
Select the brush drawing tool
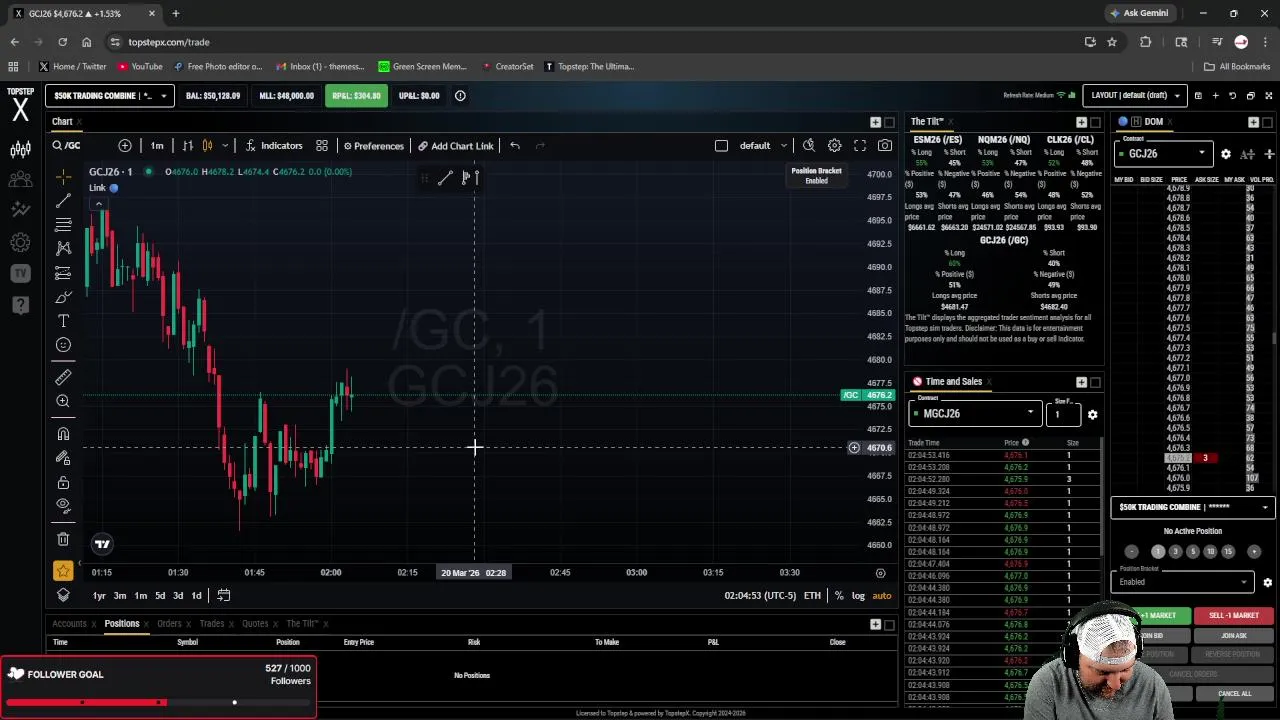click(x=63, y=297)
